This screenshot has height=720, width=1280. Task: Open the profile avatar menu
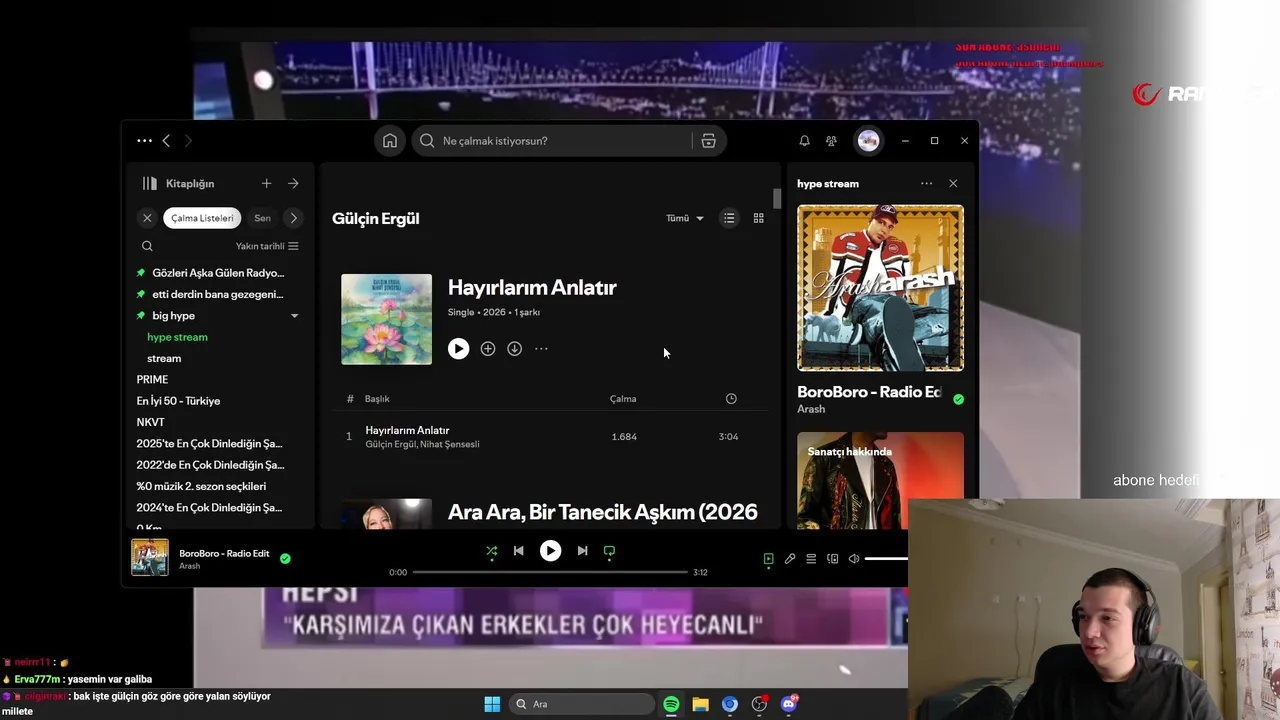[868, 141]
